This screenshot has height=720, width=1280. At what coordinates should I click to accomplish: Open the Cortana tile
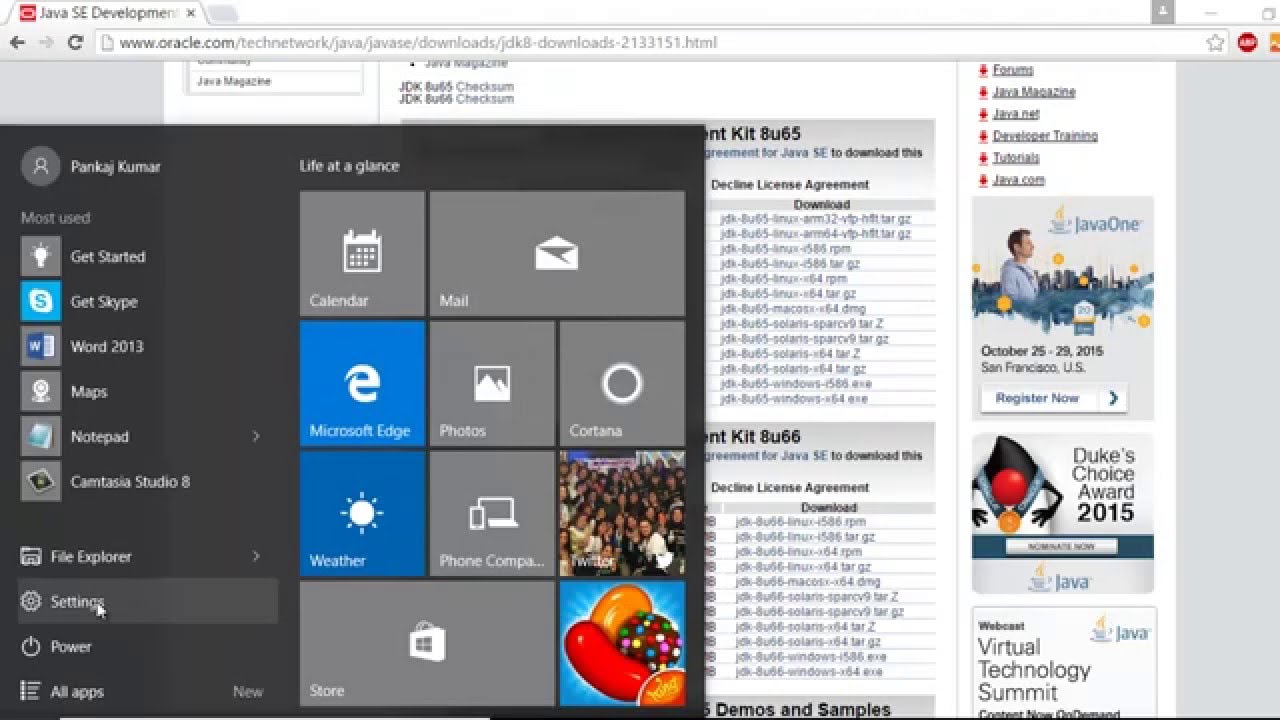coord(622,383)
